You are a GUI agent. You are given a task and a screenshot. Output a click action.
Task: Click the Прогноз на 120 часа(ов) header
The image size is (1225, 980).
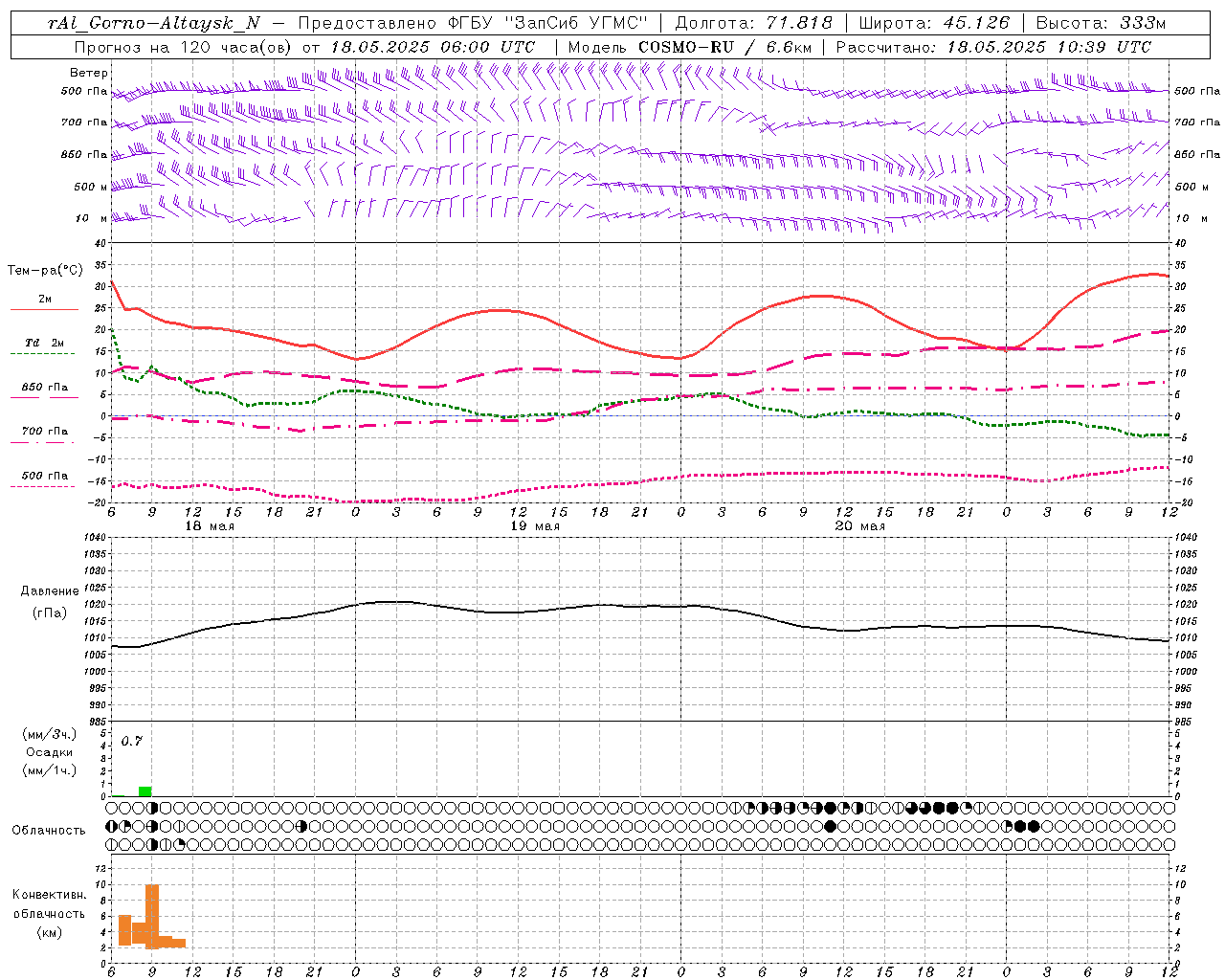tap(184, 47)
